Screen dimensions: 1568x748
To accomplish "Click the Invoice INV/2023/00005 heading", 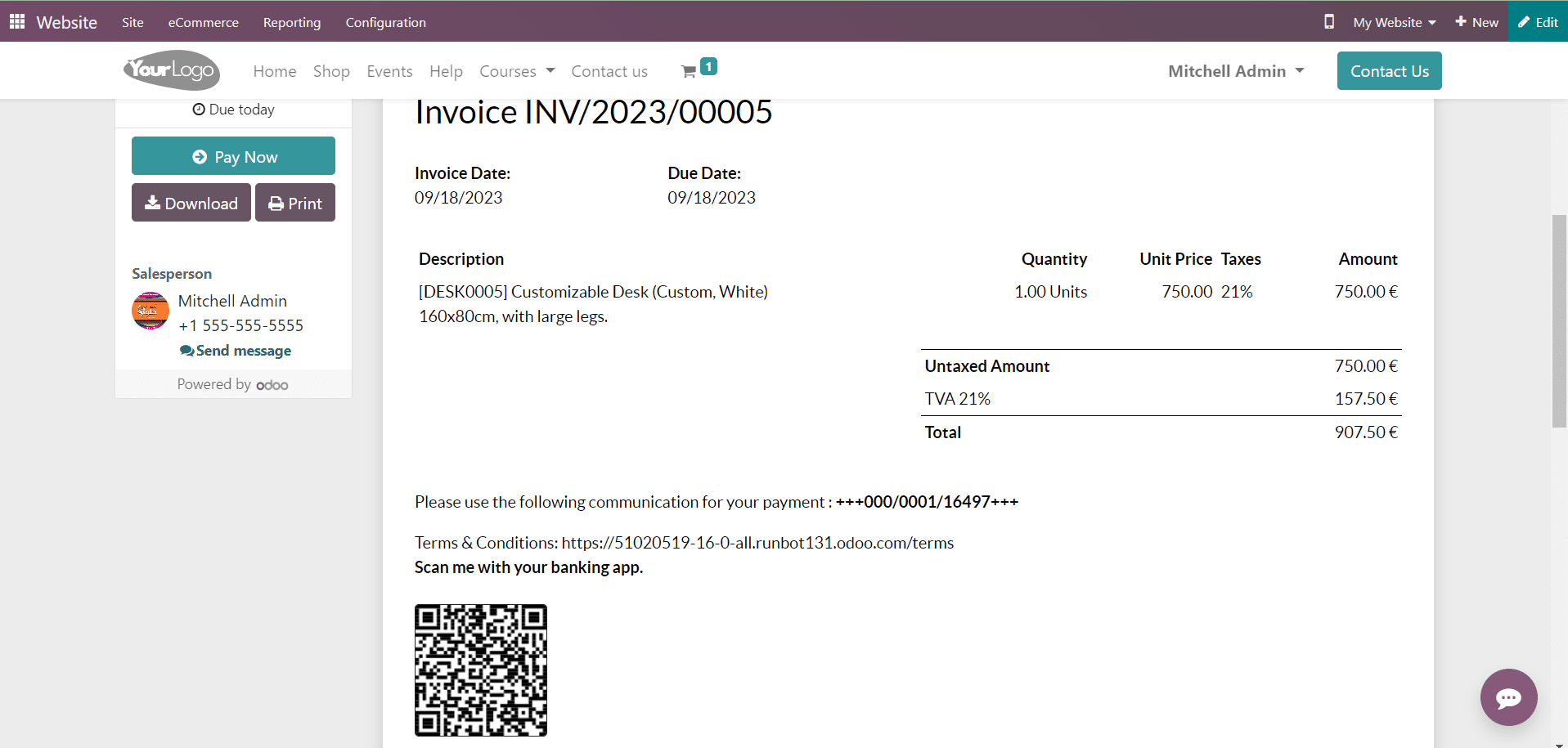I will [x=593, y=112].
